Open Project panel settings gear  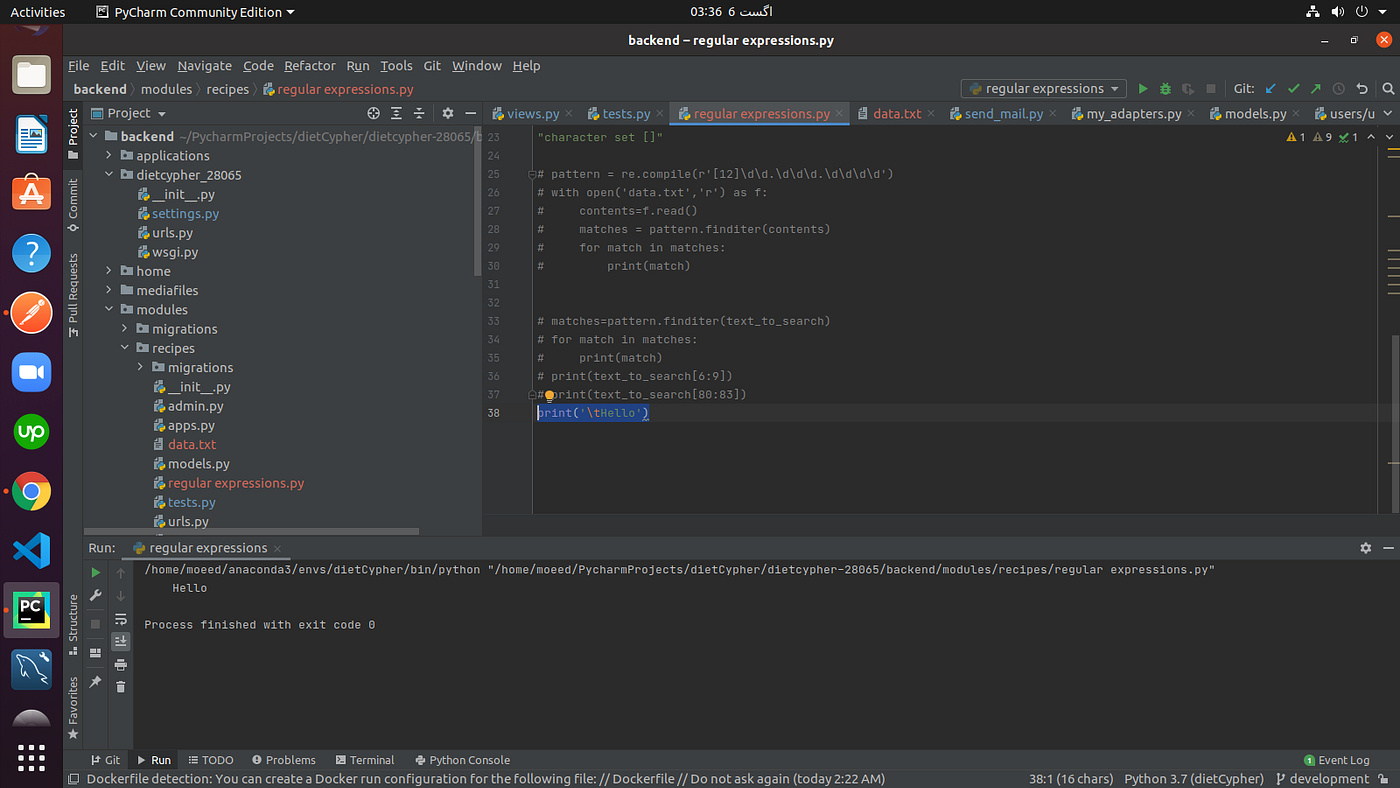448,114
